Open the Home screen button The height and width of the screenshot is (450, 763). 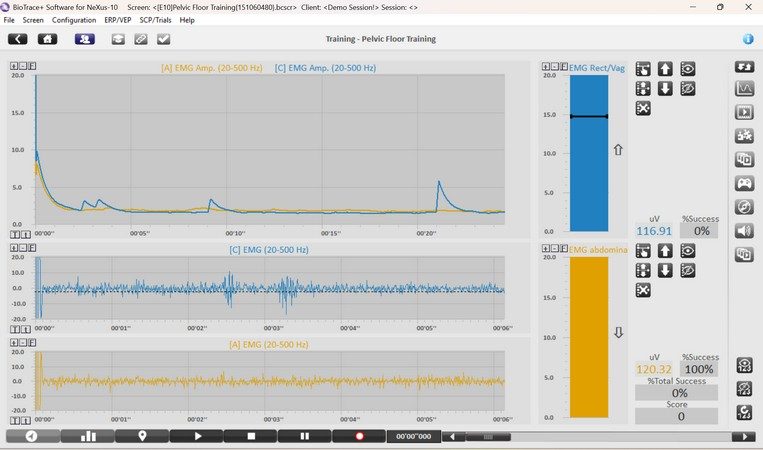[48, 39]
